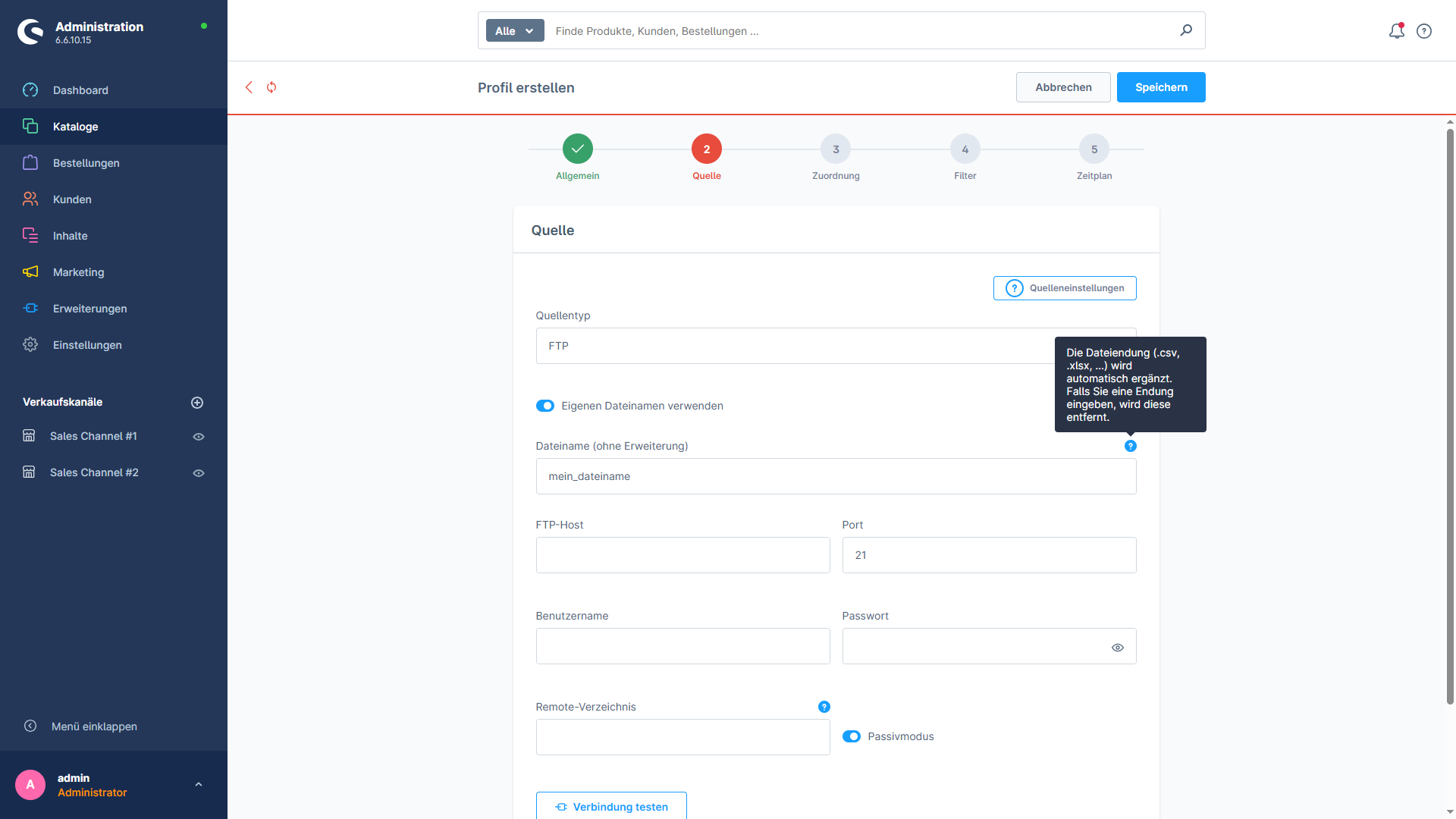This screenshot has height=819, width=1456.
Task: Click the scrollbar down arrow
Action: tap(1450, 812)
